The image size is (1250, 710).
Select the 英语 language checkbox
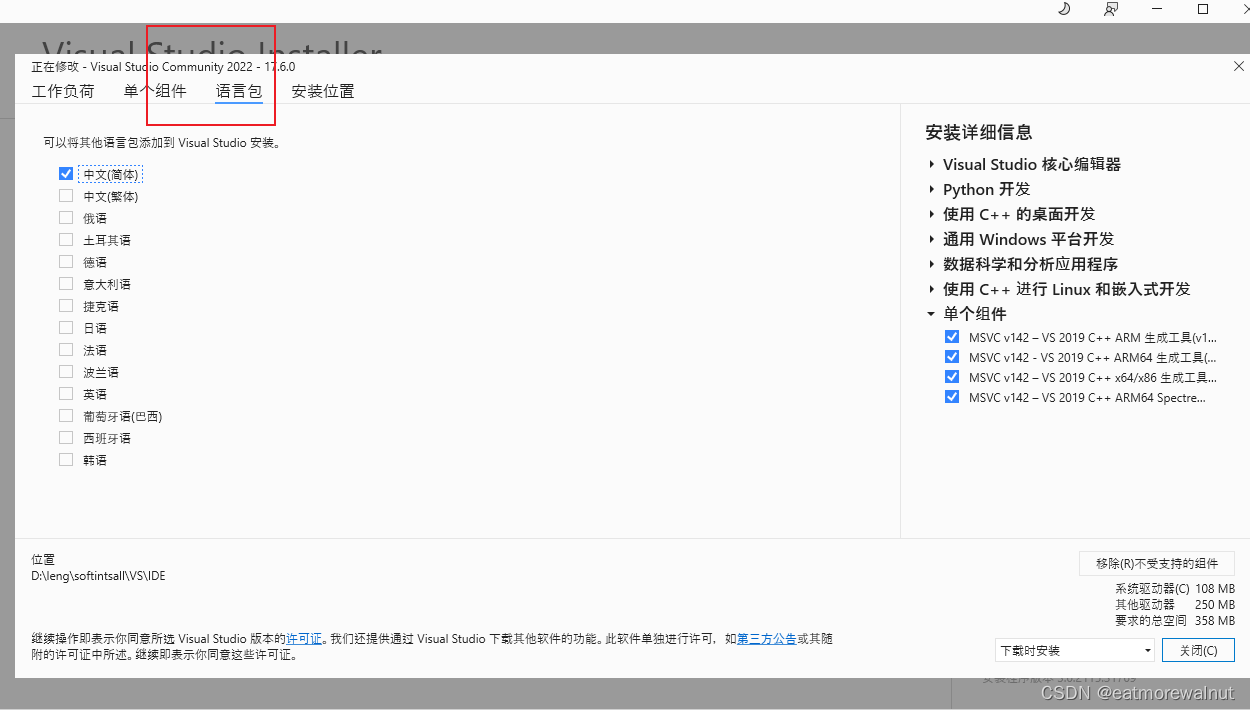[x=65, y=393]
